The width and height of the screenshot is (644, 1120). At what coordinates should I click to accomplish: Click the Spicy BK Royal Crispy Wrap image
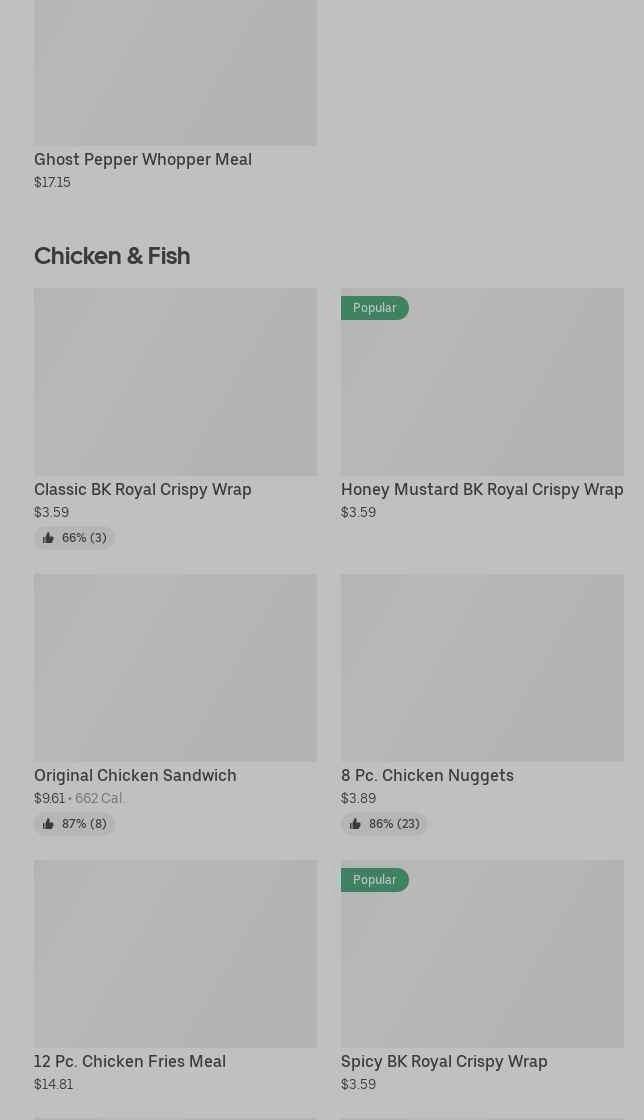click(x=482, y=962)
